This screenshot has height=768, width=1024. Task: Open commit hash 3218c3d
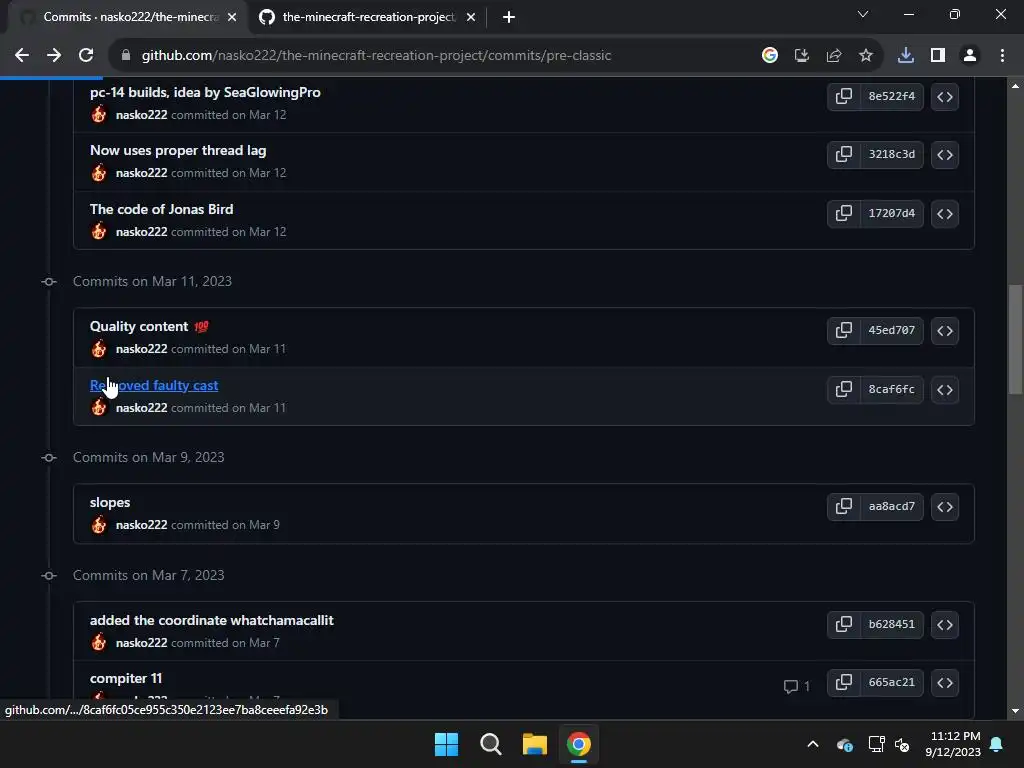pos(891,155)
